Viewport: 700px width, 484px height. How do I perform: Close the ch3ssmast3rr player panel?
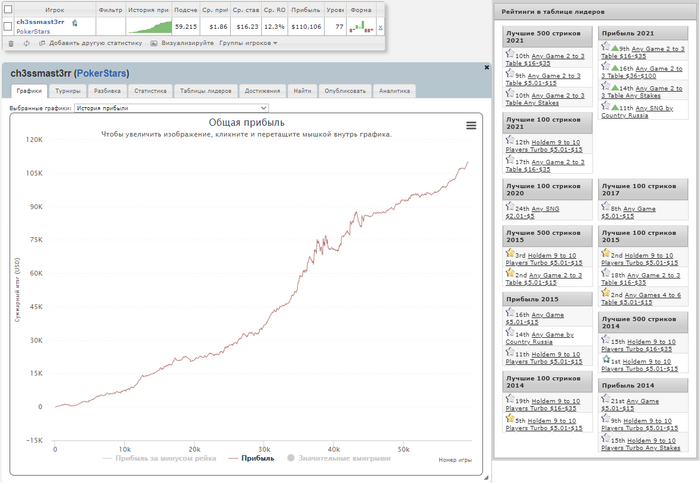click(x=487, y=67)
